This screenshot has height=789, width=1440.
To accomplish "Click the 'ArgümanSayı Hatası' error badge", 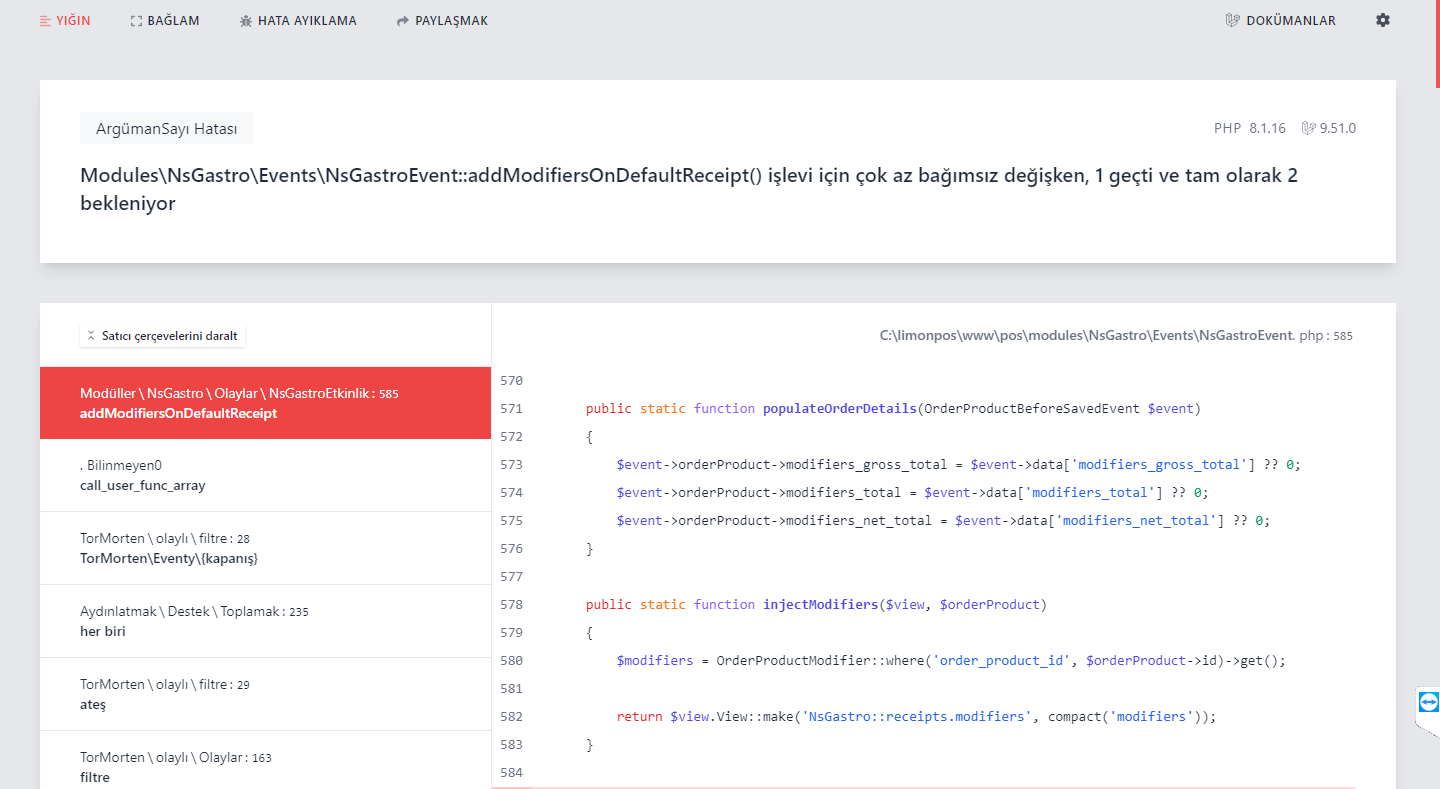I will point(166,128).
